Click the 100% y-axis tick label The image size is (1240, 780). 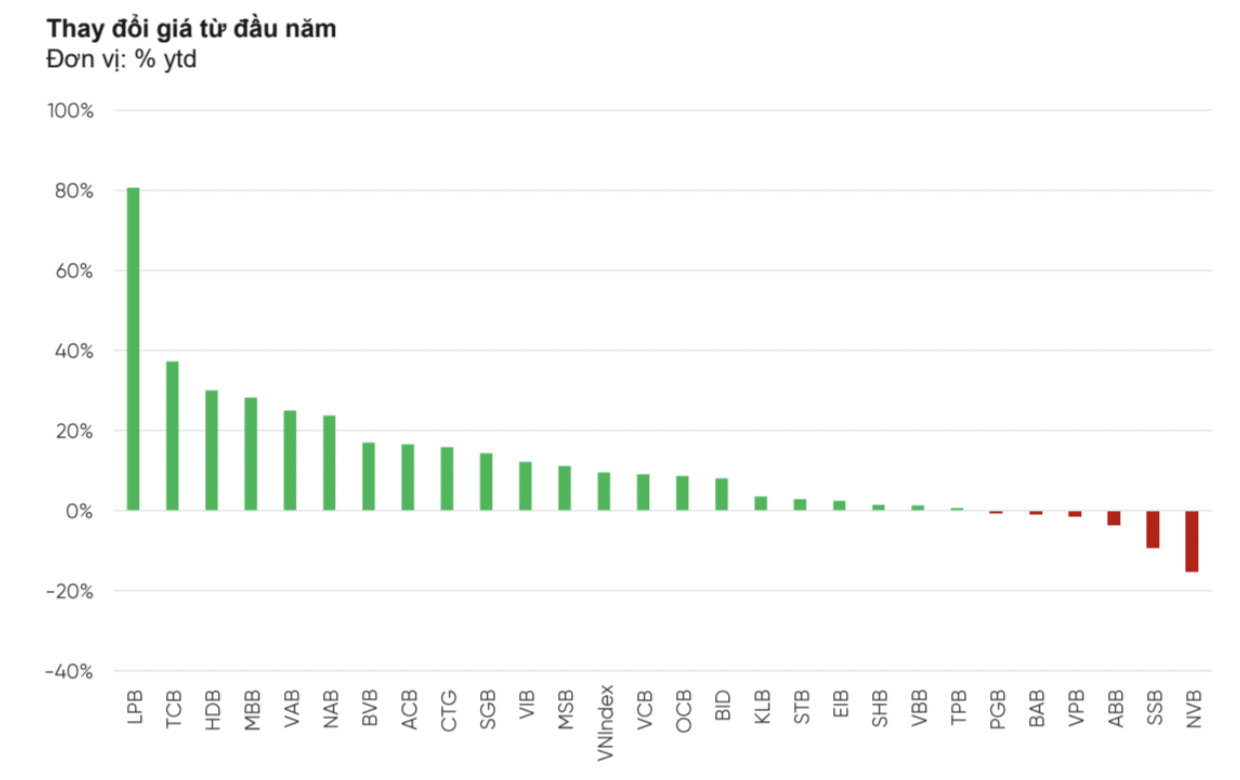[71, 110]
